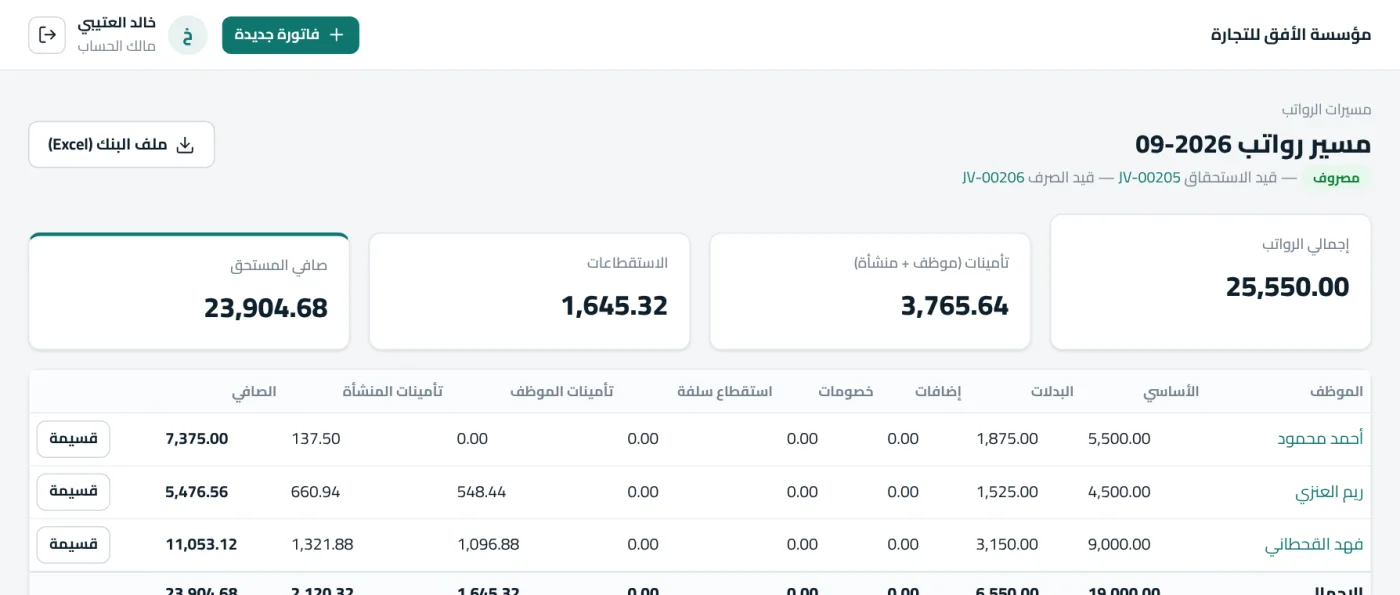
Task: Open the خ user avatar circle
Action: [x=187, y=35]
